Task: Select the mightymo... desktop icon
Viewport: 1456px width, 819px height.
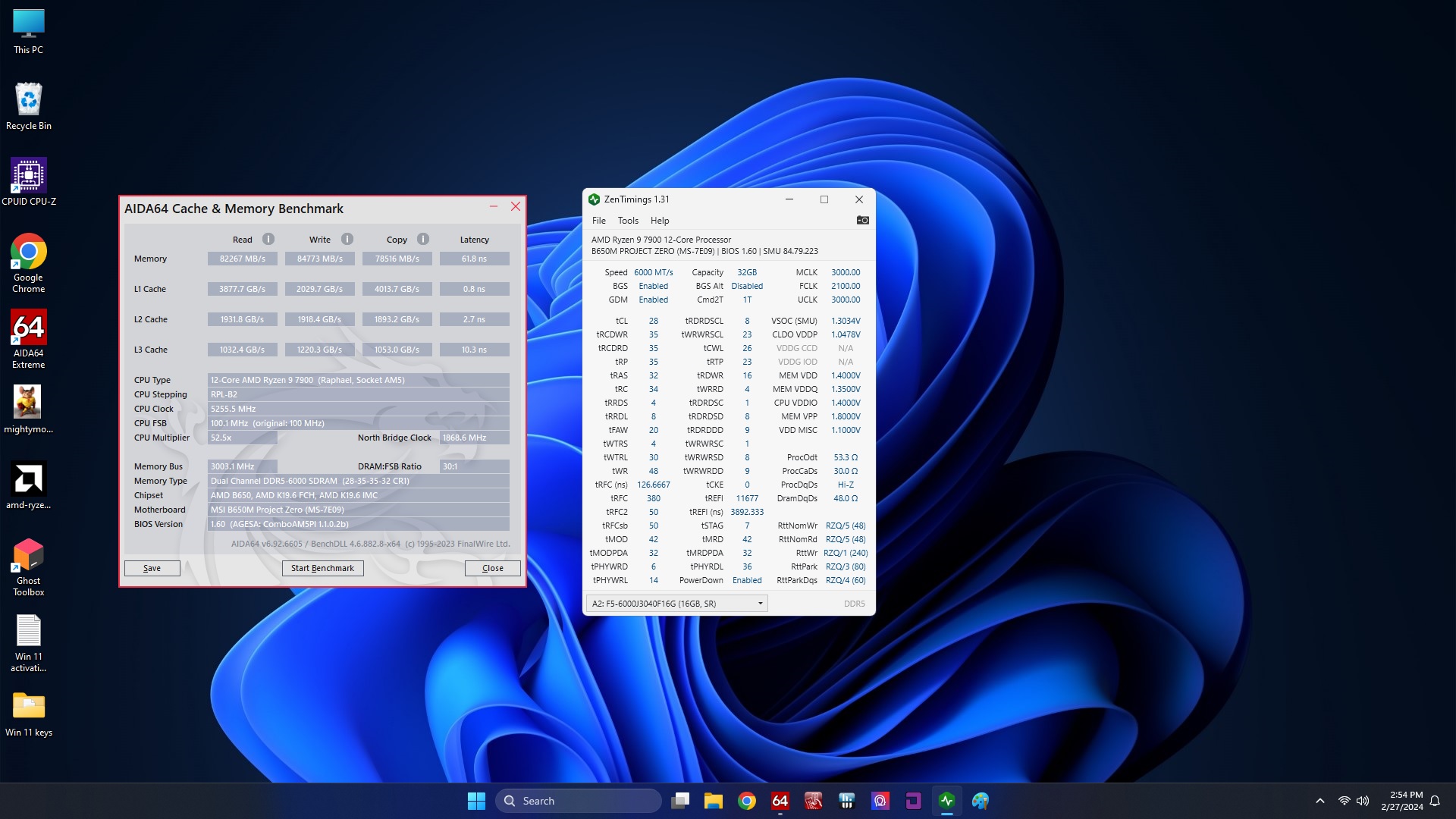Action: point(29,409)
